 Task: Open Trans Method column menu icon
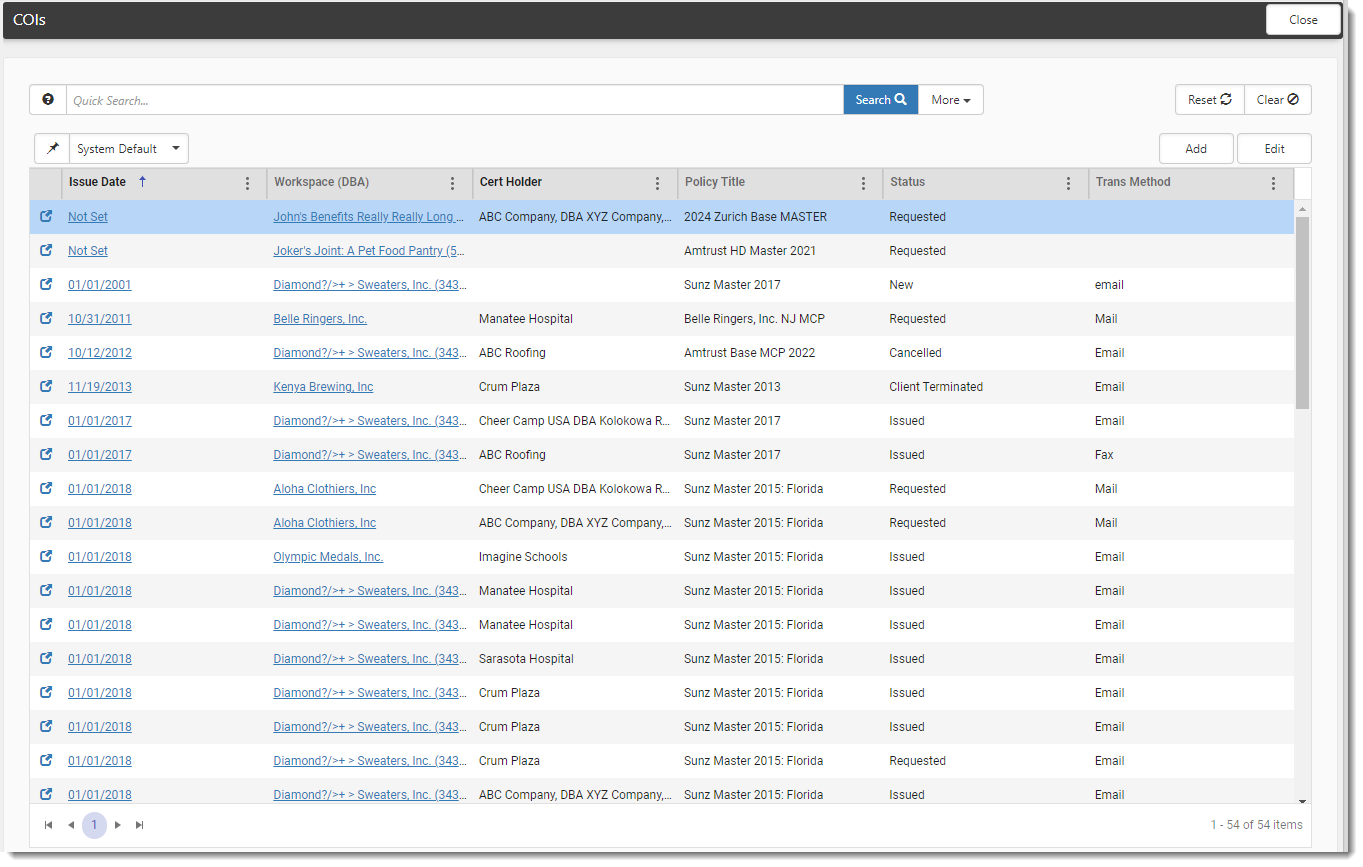[1273, 183]
